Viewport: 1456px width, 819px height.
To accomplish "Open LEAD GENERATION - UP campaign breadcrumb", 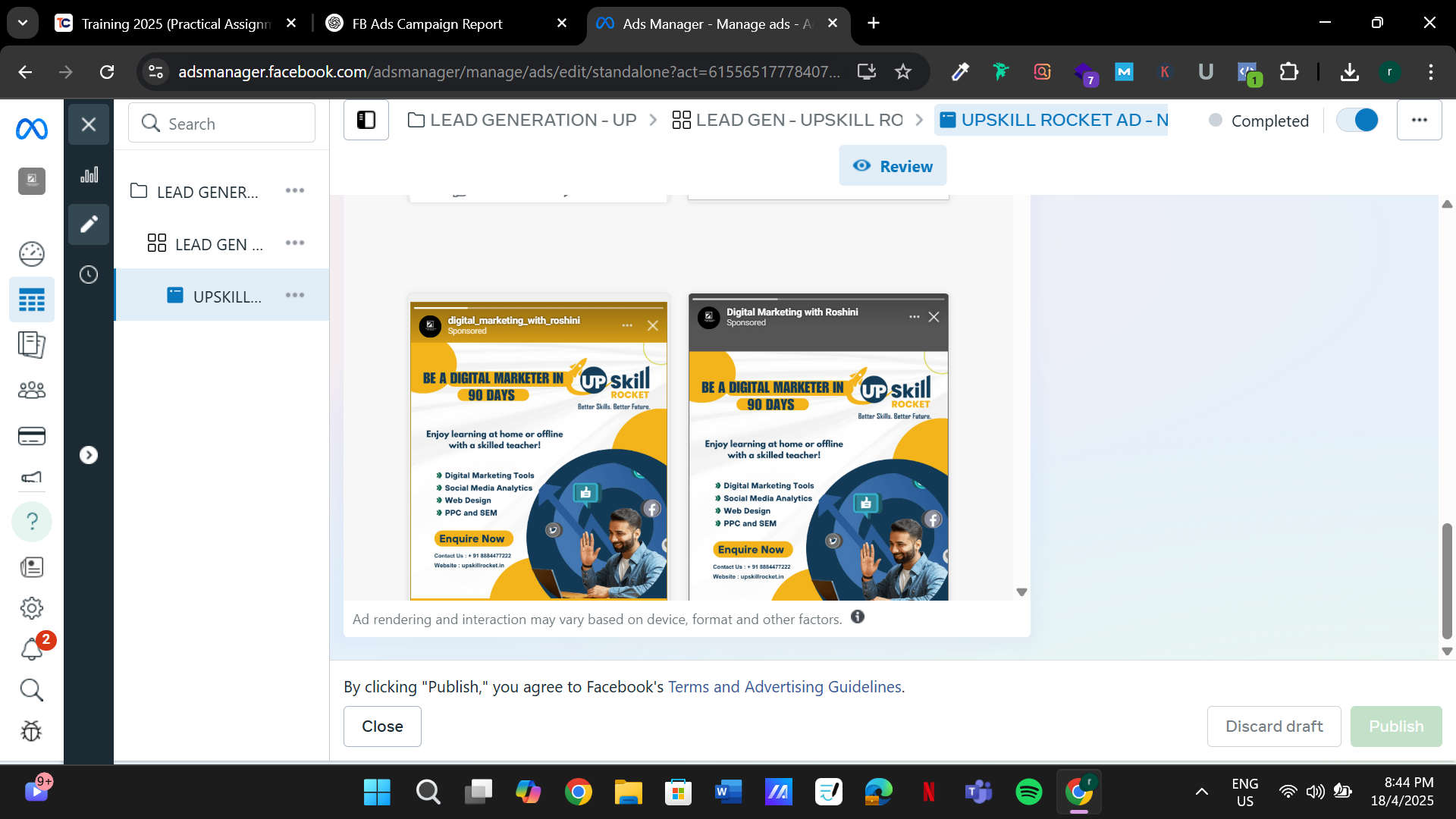I will click(522, 120).
